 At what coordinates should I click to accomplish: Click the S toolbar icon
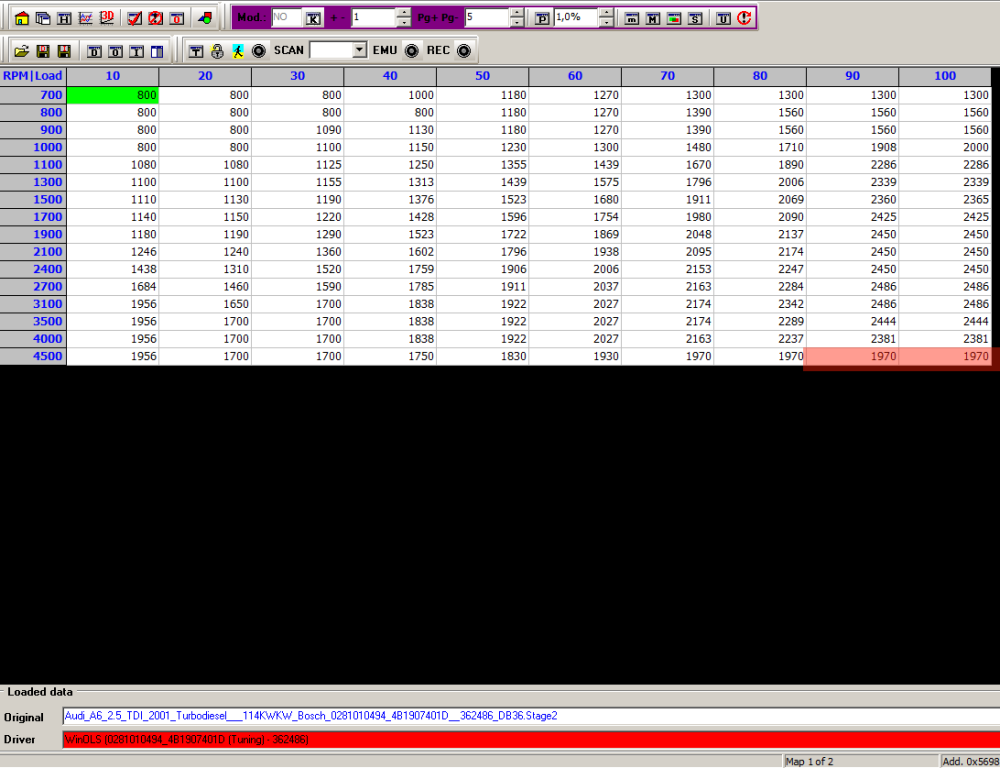(x=695, y=18)
